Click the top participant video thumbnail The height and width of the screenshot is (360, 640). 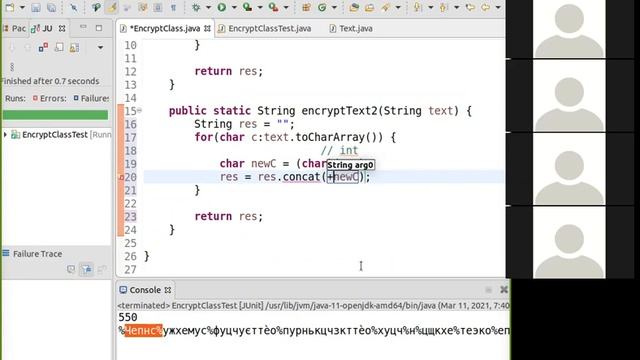(x=569, y=29)
